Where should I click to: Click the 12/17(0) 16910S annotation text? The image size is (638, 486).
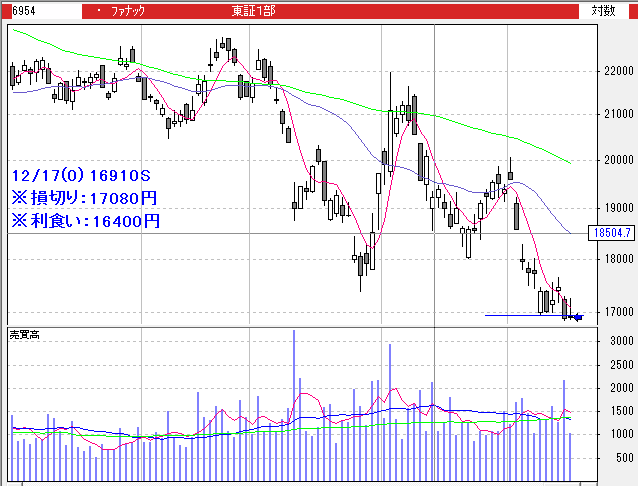(x=82, y=171)
